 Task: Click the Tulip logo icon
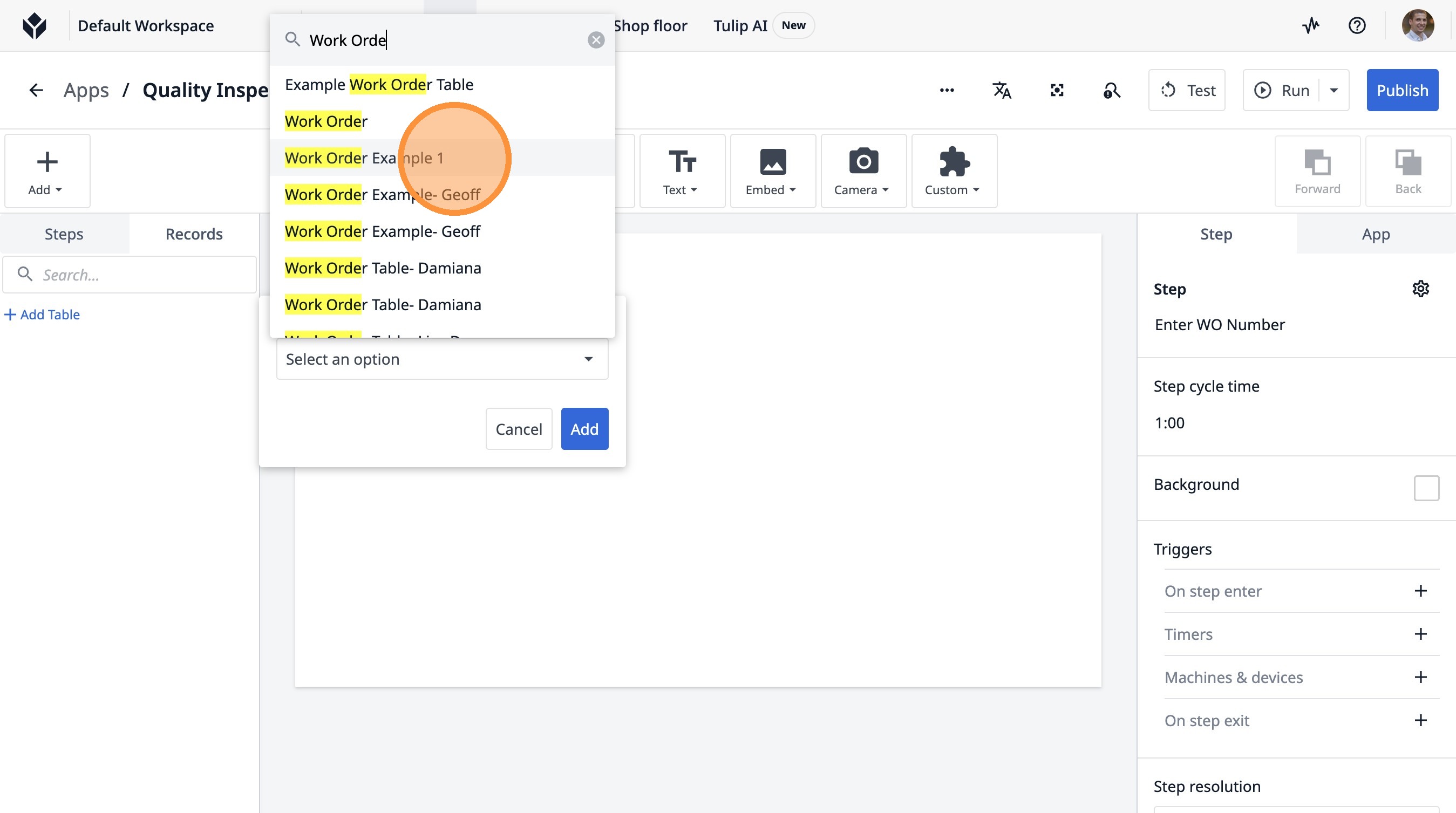tap(35, 25)
